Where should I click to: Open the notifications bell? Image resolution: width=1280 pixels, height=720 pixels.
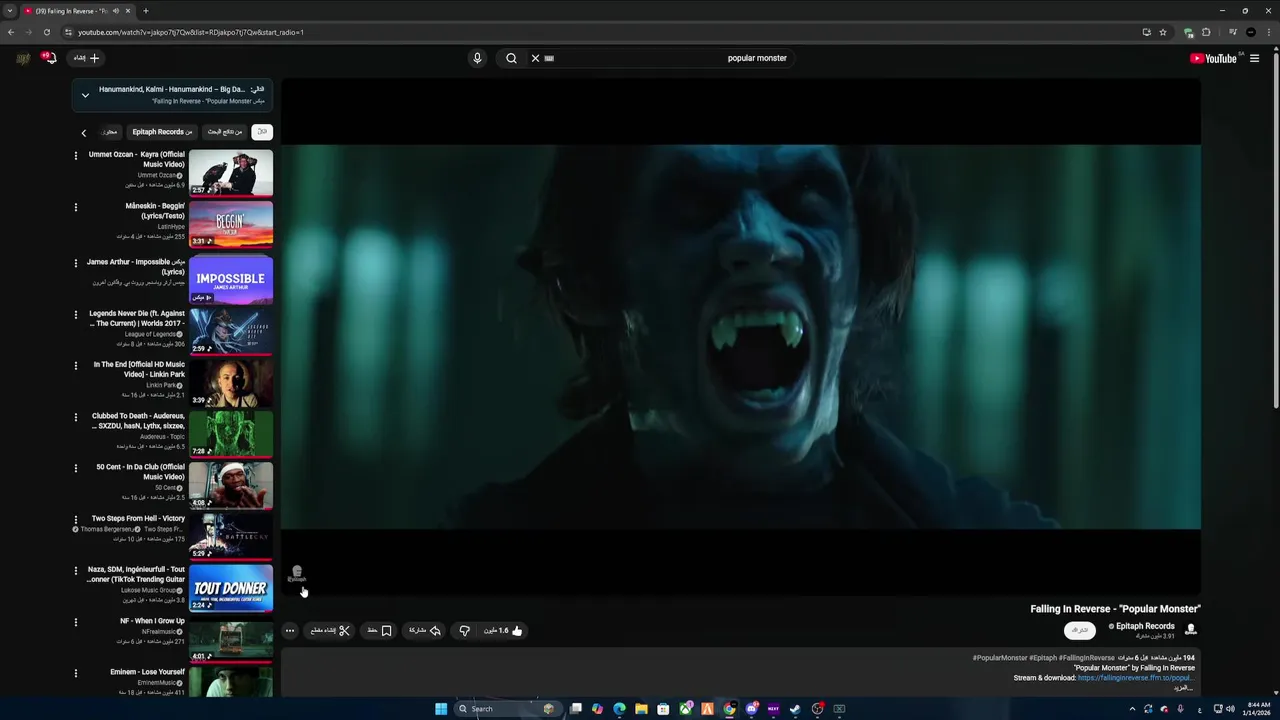pyautogui.click(x=49, y=58)
